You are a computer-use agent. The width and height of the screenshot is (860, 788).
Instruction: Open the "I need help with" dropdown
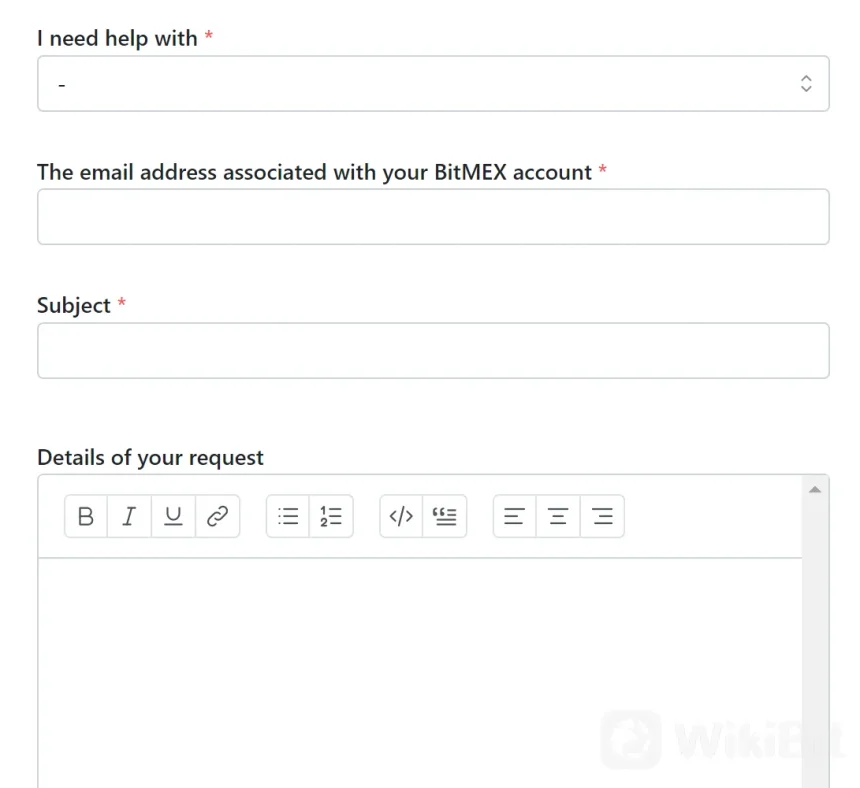pyautogui.click(x=432, y=84)
